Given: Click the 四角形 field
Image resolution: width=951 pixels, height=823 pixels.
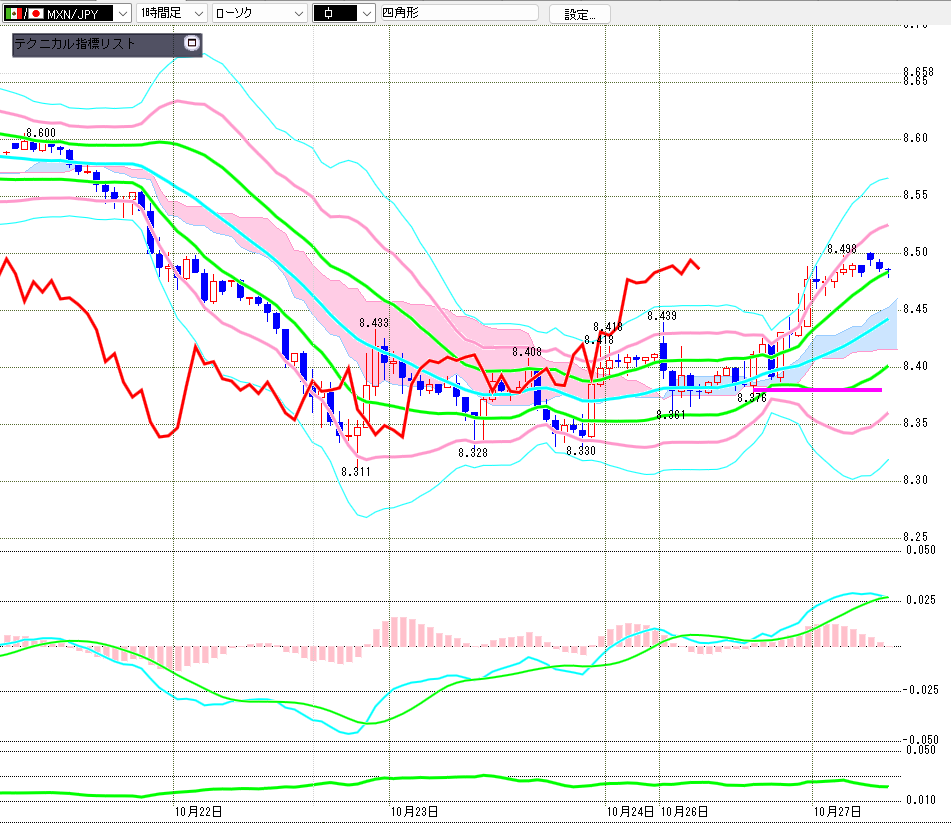Looking at the screenshot, I should click(x=459, y=13).
